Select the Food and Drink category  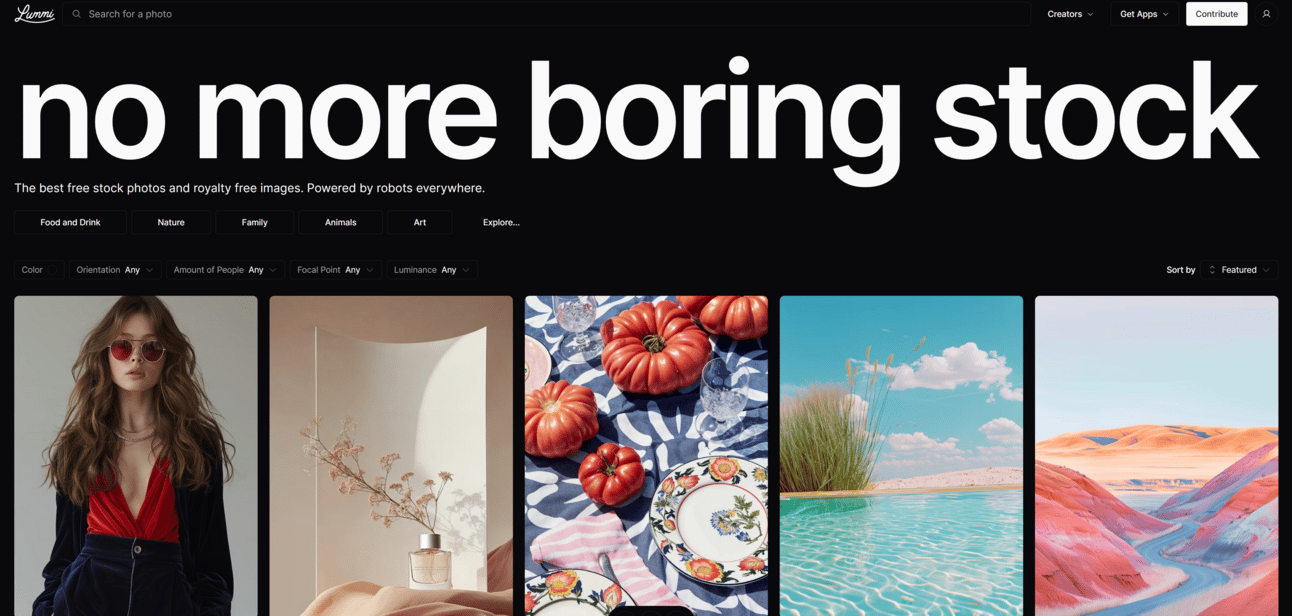click(x=70, y=222)
